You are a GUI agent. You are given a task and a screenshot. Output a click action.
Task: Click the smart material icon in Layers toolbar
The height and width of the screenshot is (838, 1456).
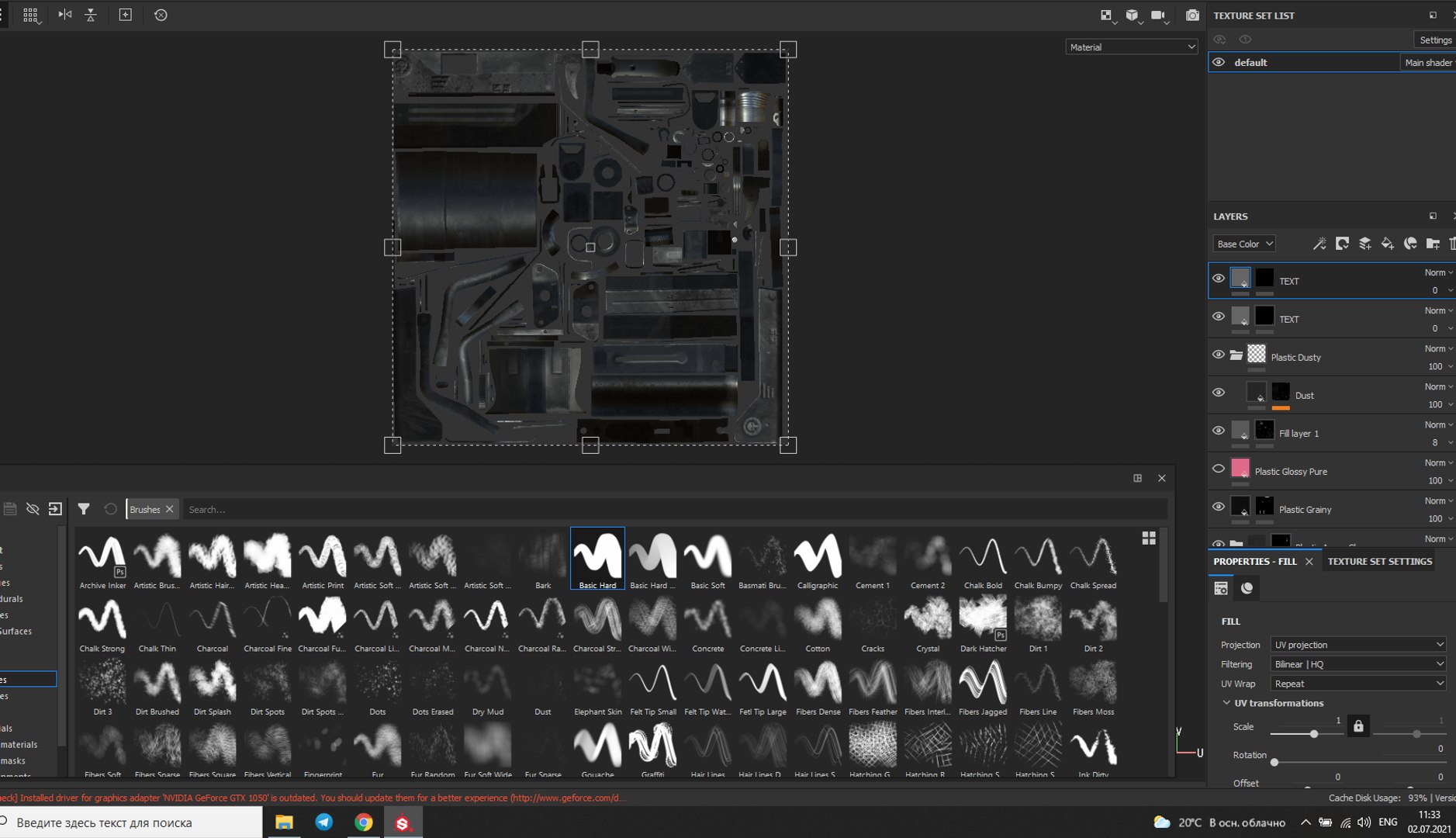pyautogui.click(x=1410, y=244)
